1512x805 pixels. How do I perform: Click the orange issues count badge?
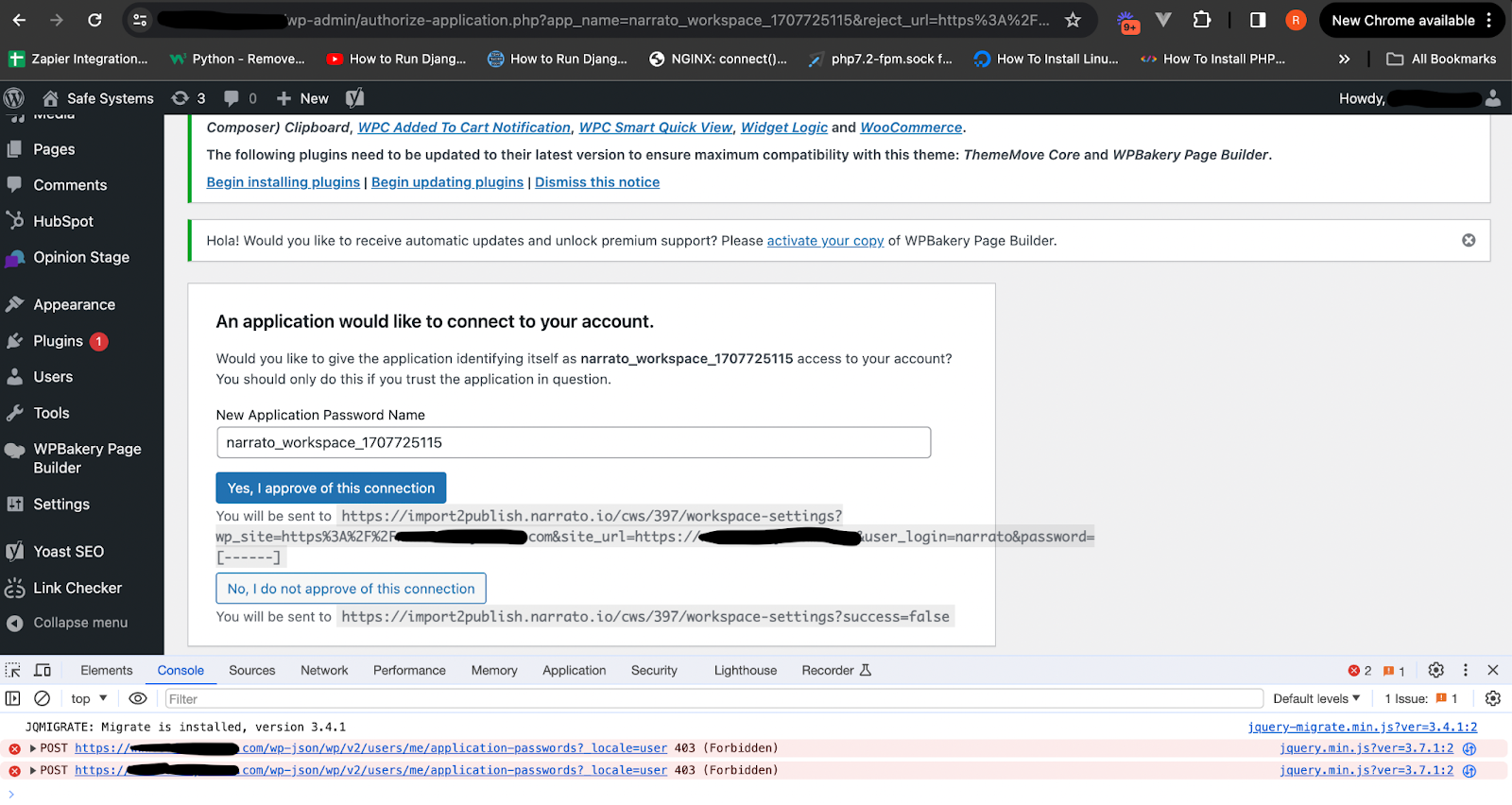click(1394, 671)
